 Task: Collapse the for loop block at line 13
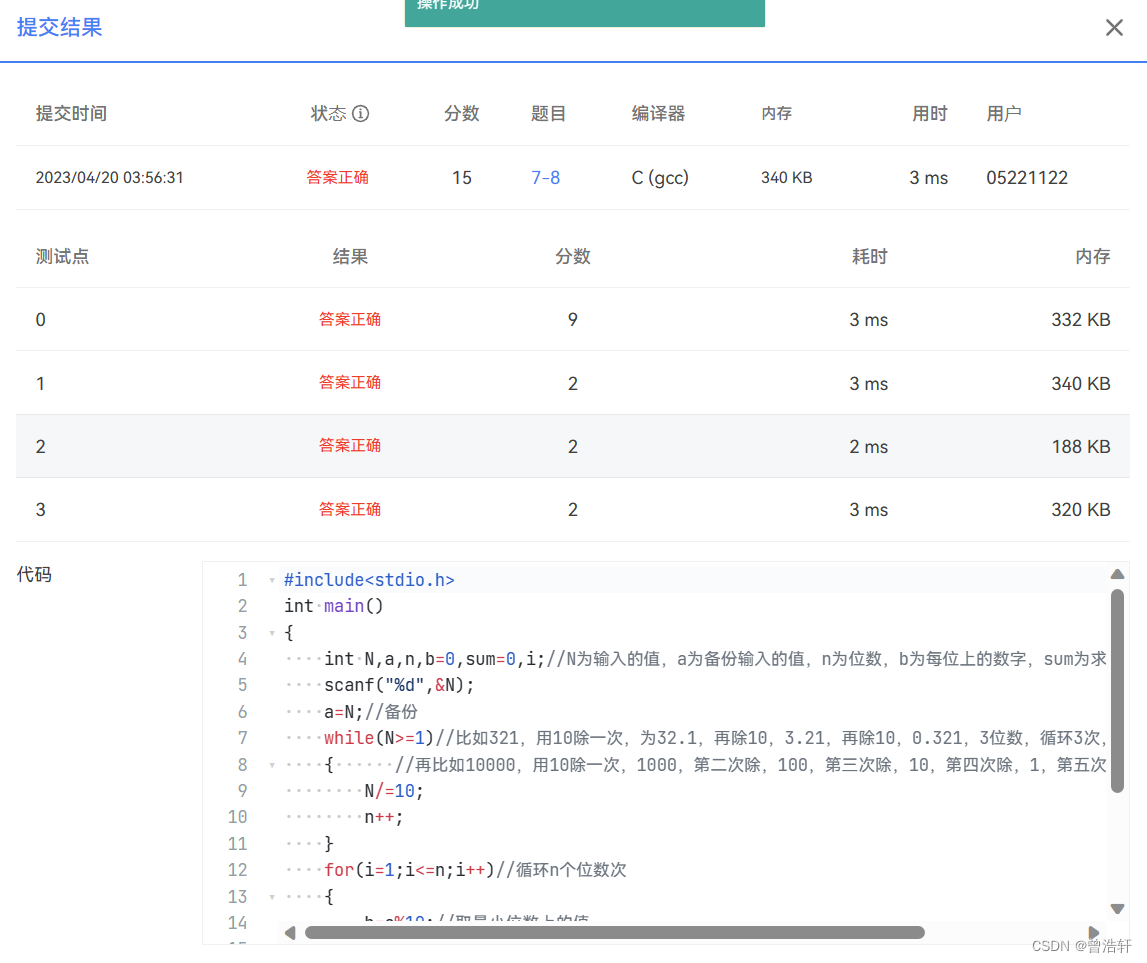pyautogui.click(x=271, y=897)
